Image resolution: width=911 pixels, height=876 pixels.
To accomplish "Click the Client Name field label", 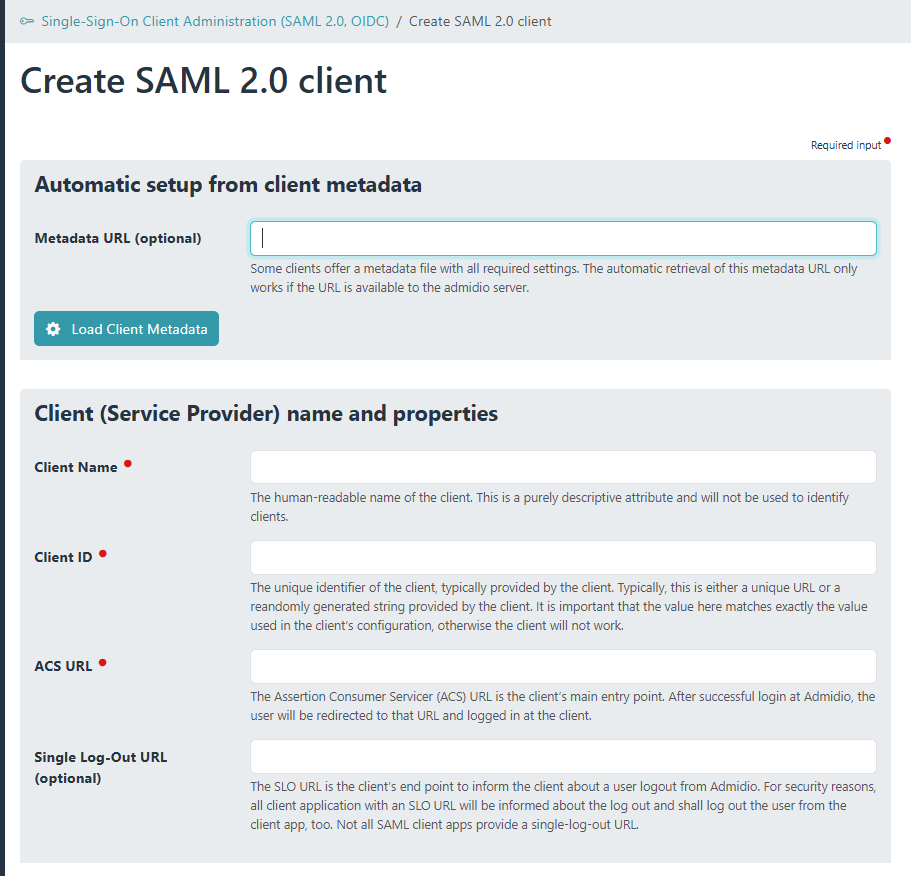I will click(76, 467).
